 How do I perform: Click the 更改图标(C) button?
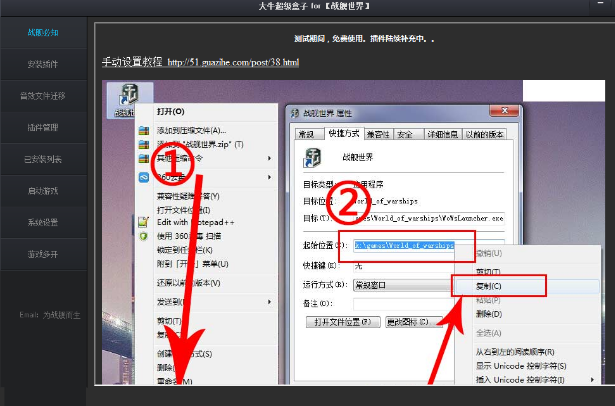[414, 322]
